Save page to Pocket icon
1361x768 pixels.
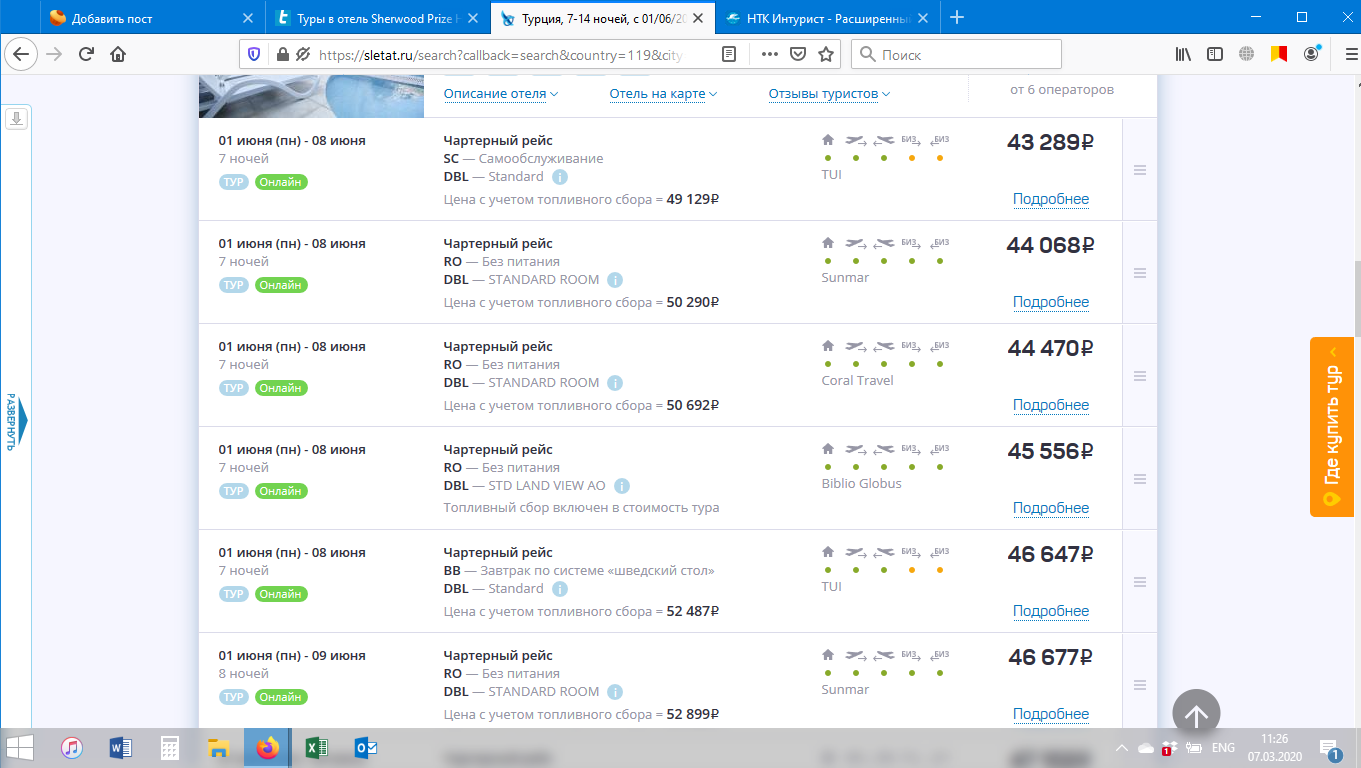[x=798, y=54]
